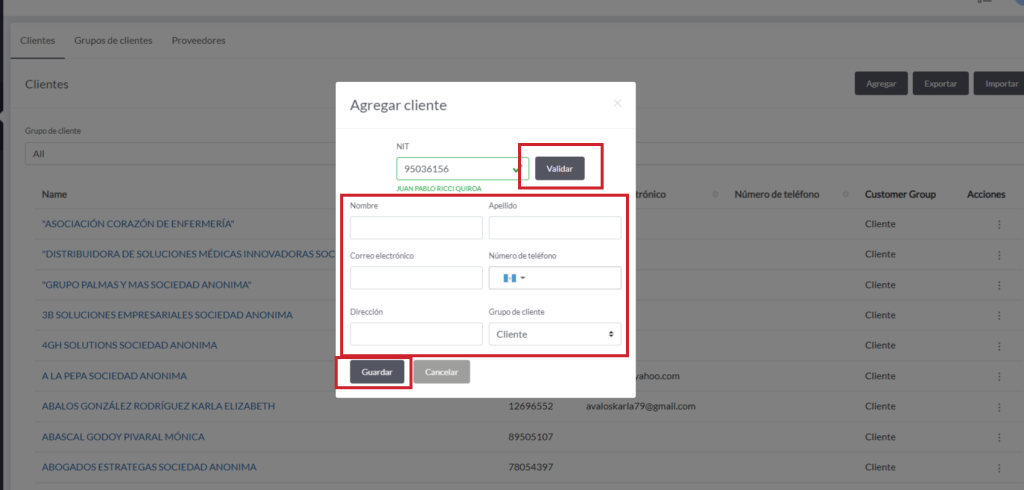
Task: Focus the Nombre text field
Action: pyautogui.click(x=416, y=228)
